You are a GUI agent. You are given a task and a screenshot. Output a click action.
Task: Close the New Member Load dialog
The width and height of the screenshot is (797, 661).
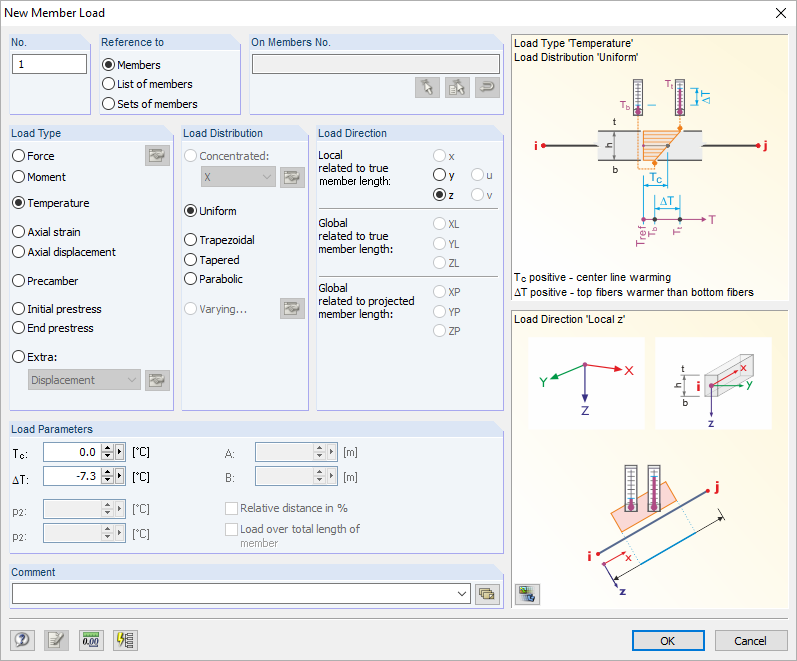tap(781, 13)
